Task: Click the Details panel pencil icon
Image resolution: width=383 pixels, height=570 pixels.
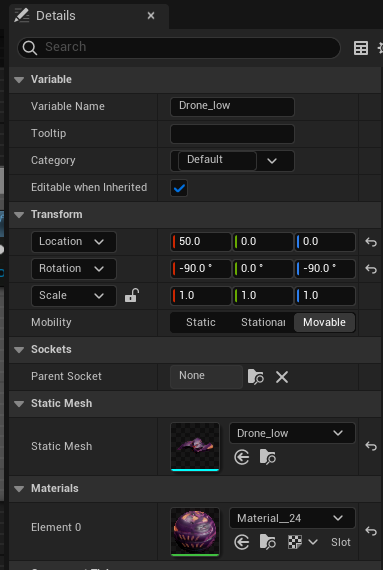Action: 21,16
